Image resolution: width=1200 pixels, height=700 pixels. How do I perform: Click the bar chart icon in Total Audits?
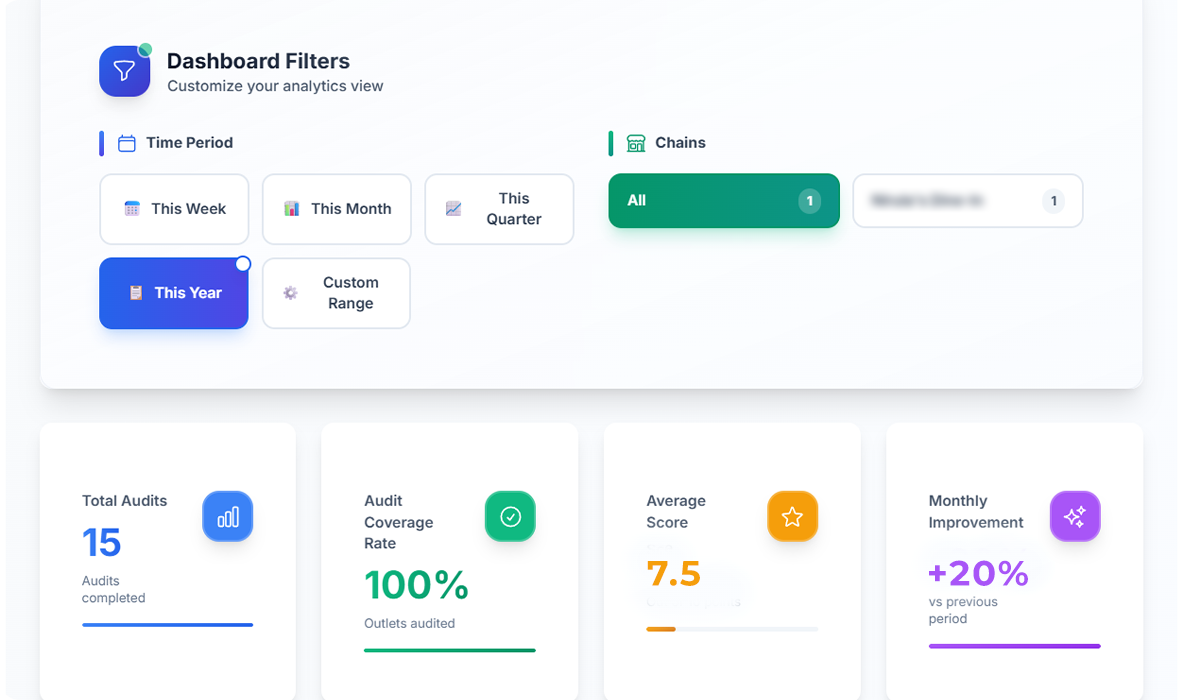pos(228,516)
